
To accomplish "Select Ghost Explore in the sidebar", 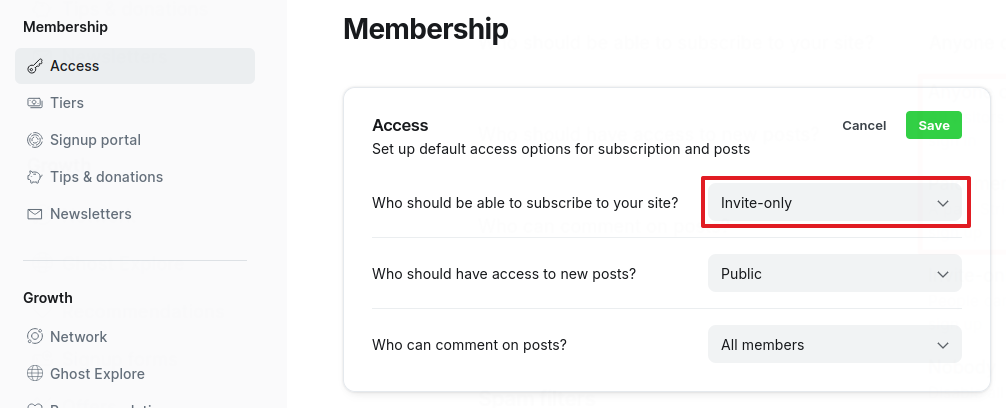I will 97,374.
